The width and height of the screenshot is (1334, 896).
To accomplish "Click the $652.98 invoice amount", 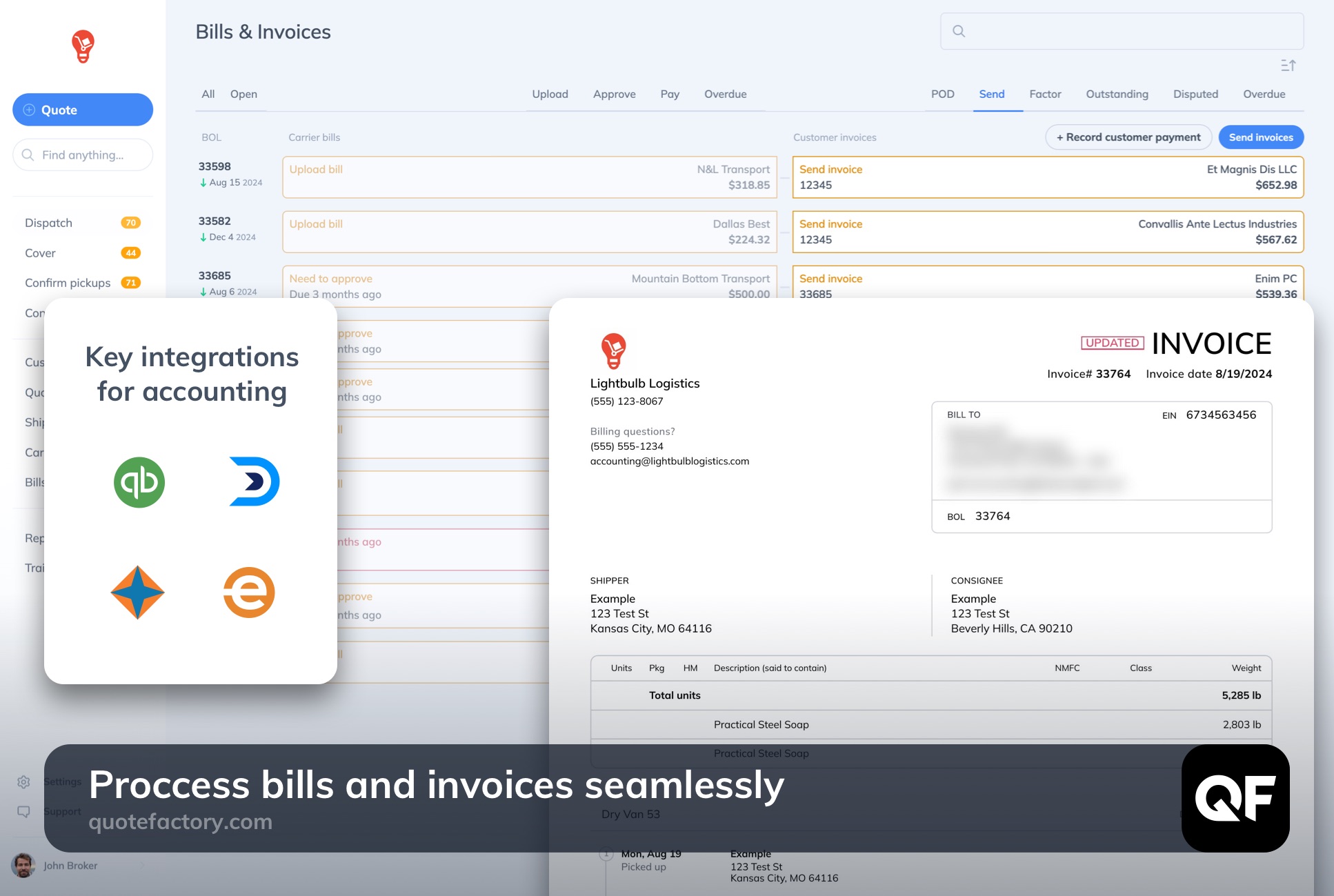I will [1276, 185].
